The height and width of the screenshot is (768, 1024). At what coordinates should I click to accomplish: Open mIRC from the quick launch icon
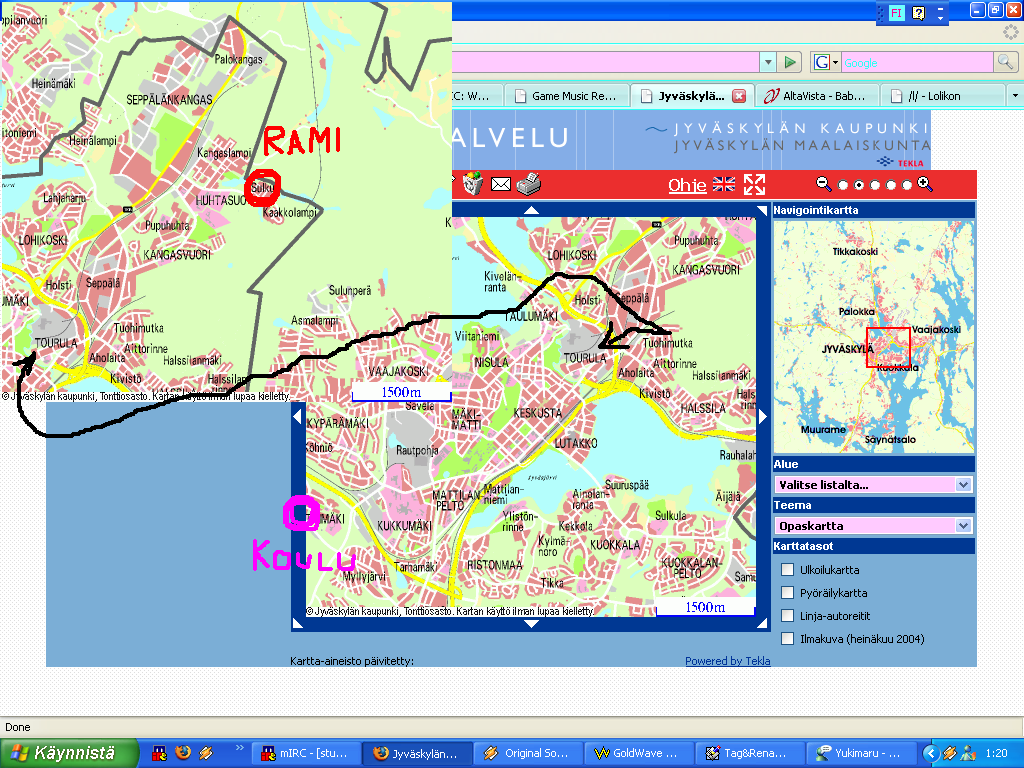159,753
